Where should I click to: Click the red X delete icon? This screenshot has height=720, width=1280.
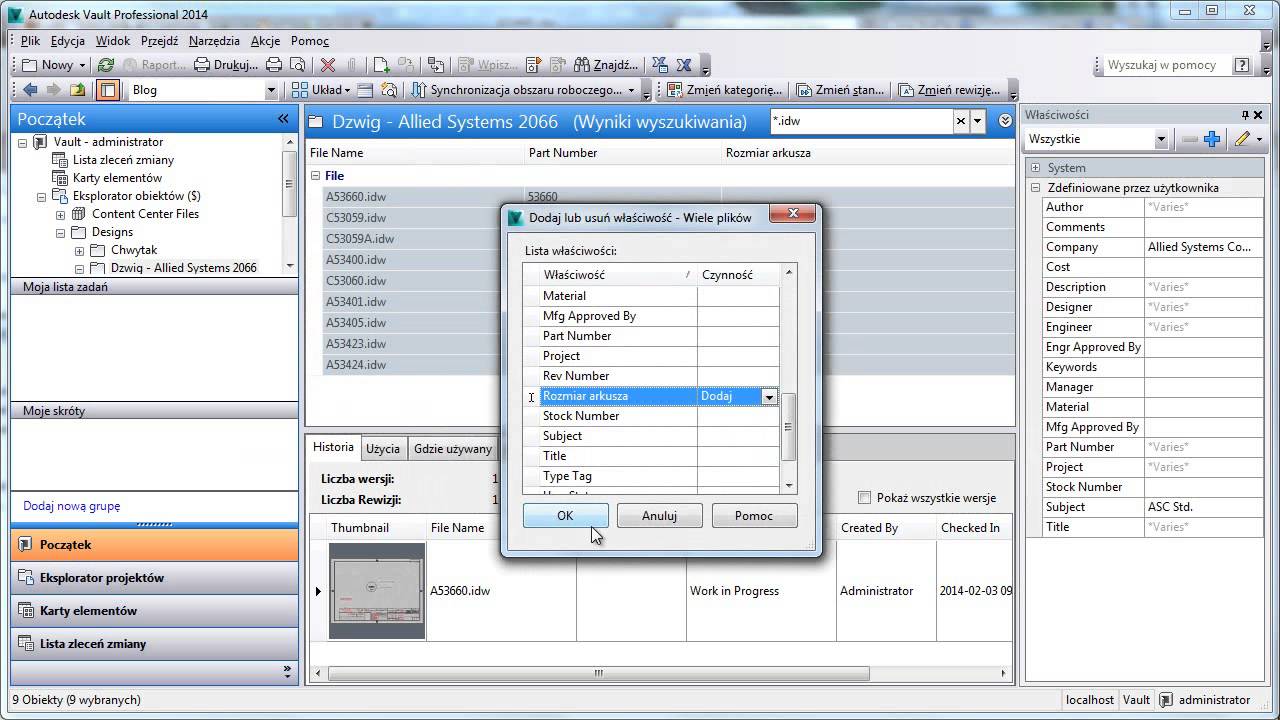click(328, 65)
